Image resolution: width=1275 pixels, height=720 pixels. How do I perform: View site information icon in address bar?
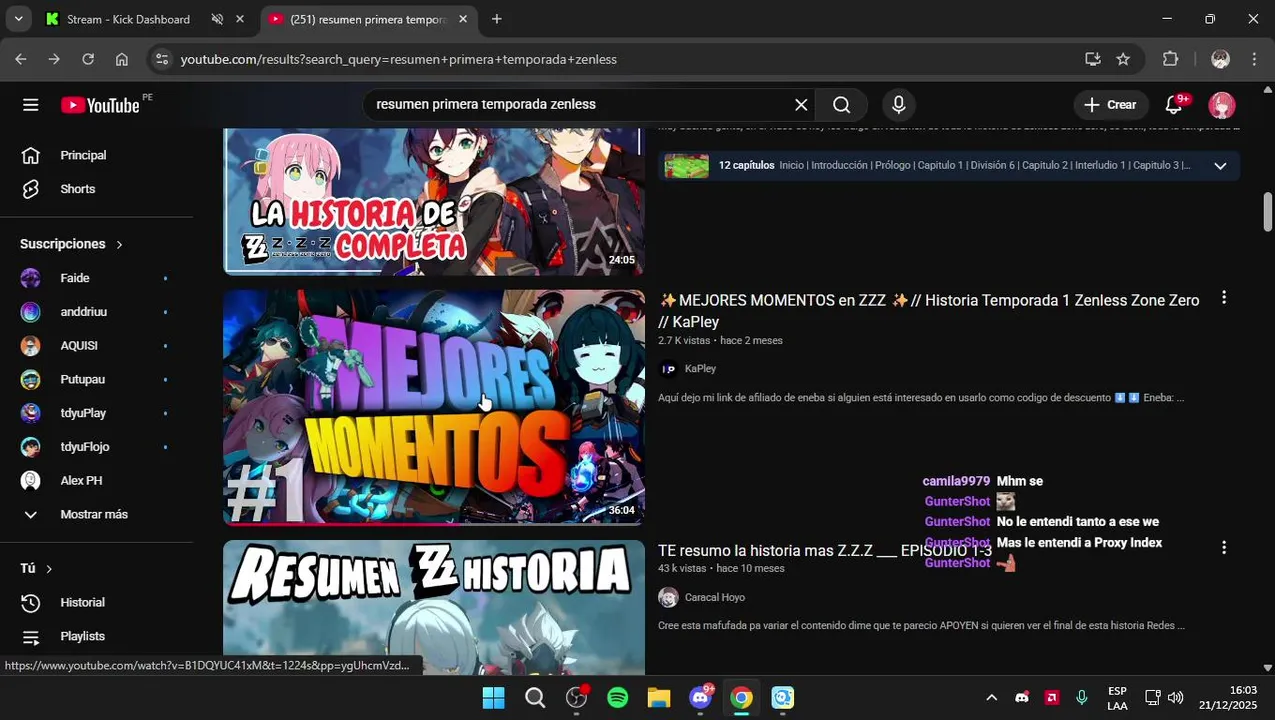click(x=162, y=59)
